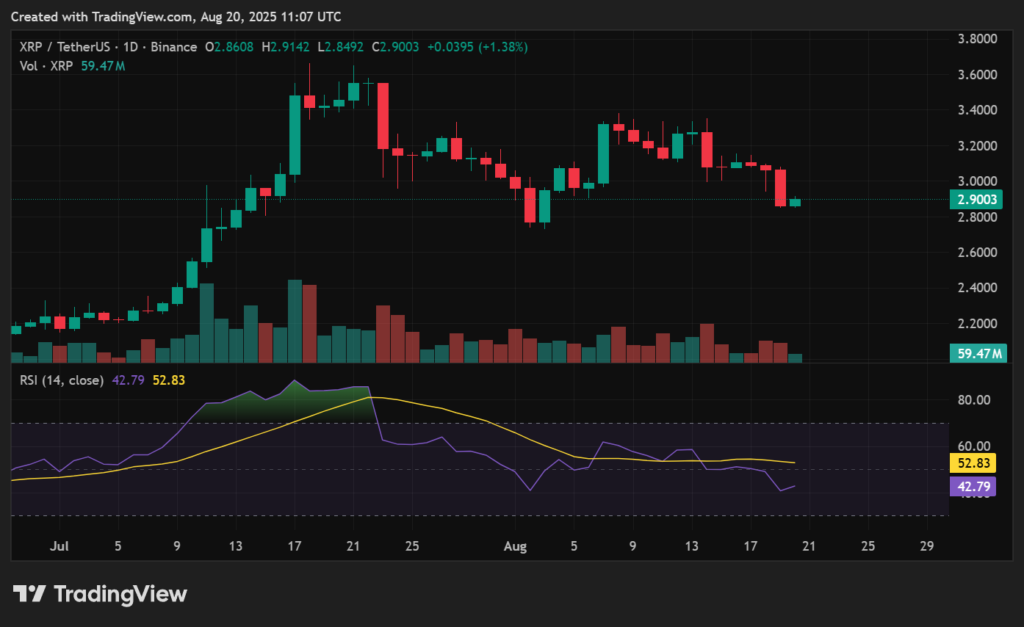Image resolution: width=1024 pixels, height=627 pixels.
Task: Click the +1.38% change percentage
Action: tap(498, 46)
